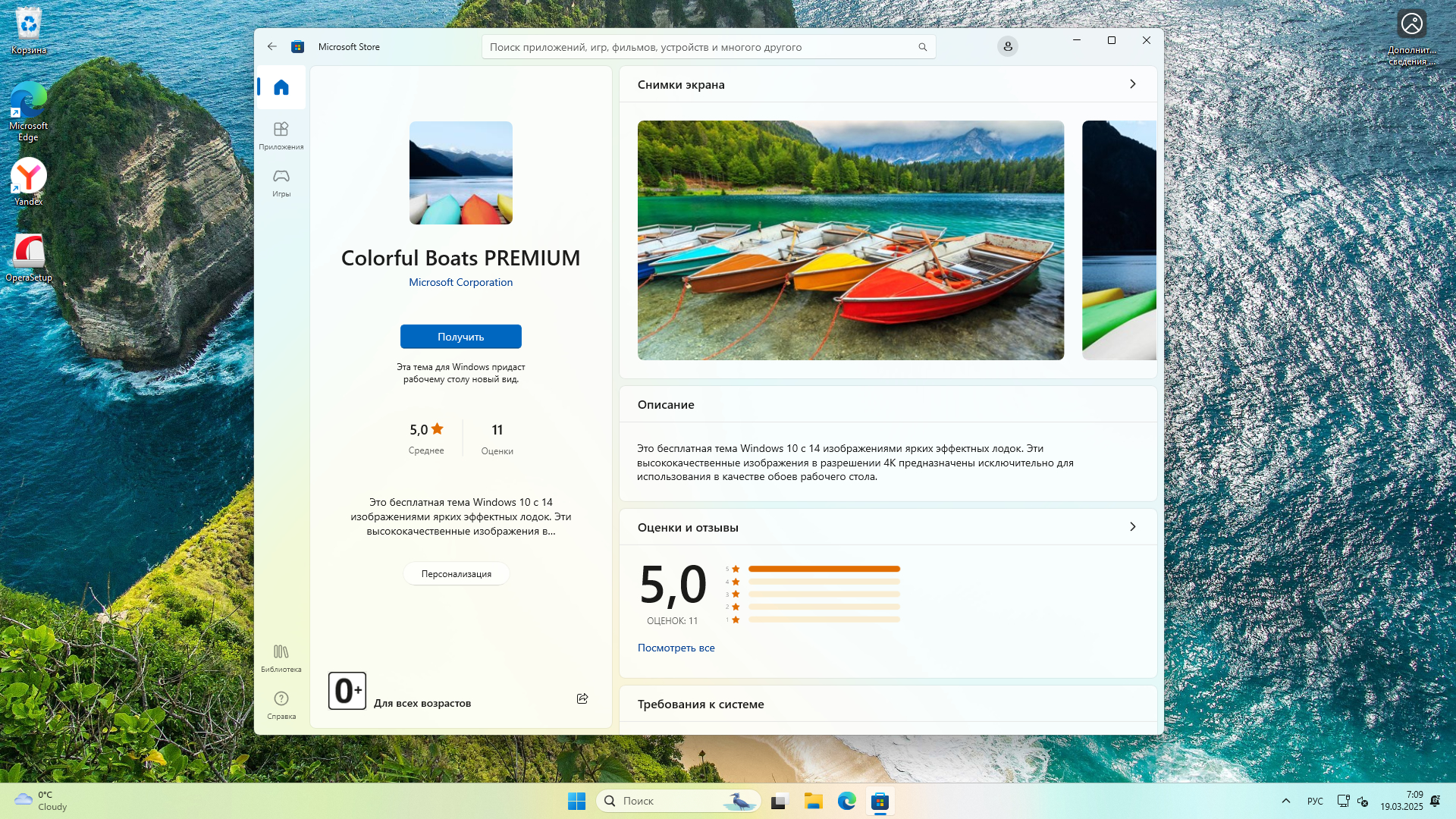Open user account profile icon
1456x819 pixels.
(x=1007, y=46)
